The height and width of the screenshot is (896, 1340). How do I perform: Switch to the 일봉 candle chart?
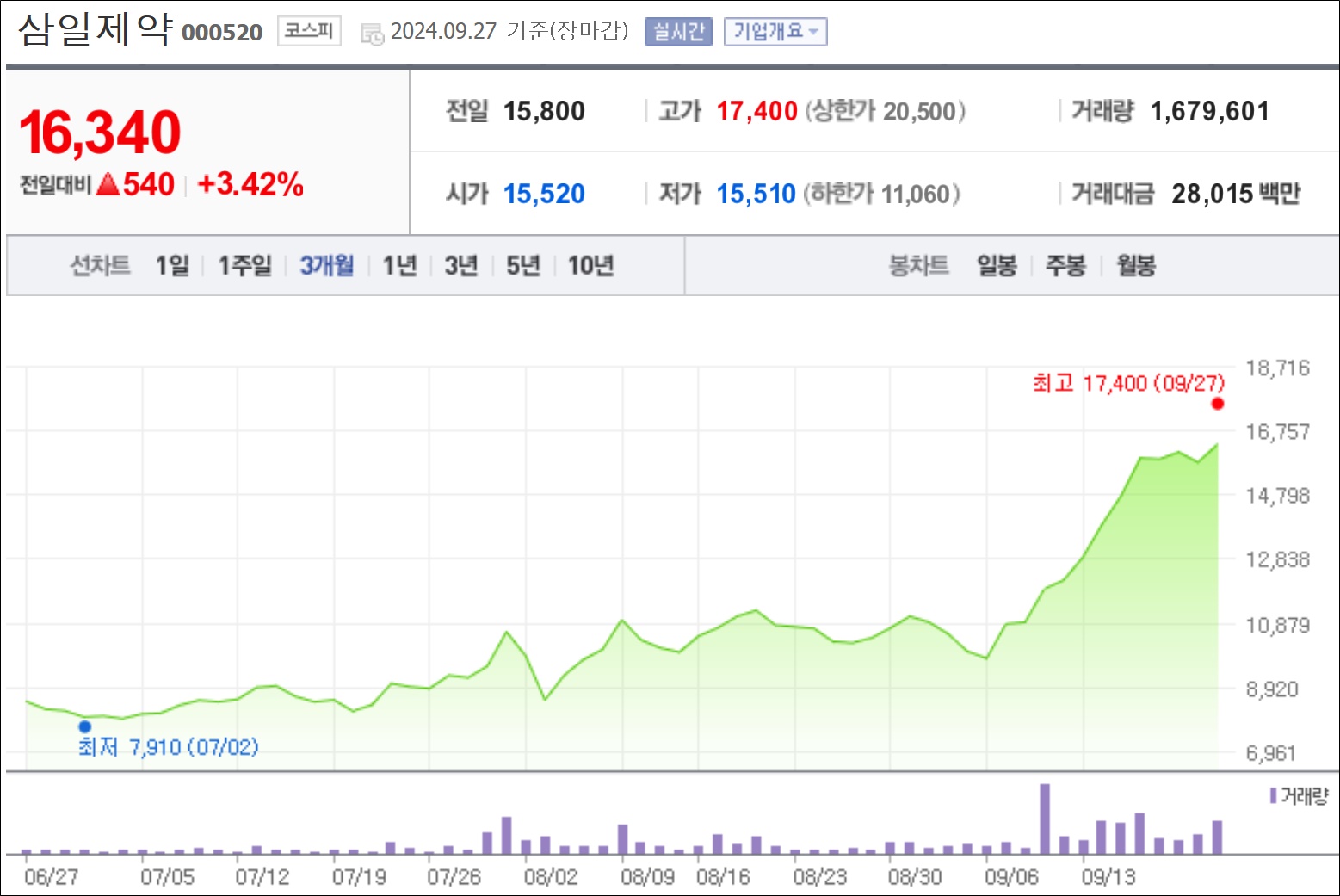(997, 266)
